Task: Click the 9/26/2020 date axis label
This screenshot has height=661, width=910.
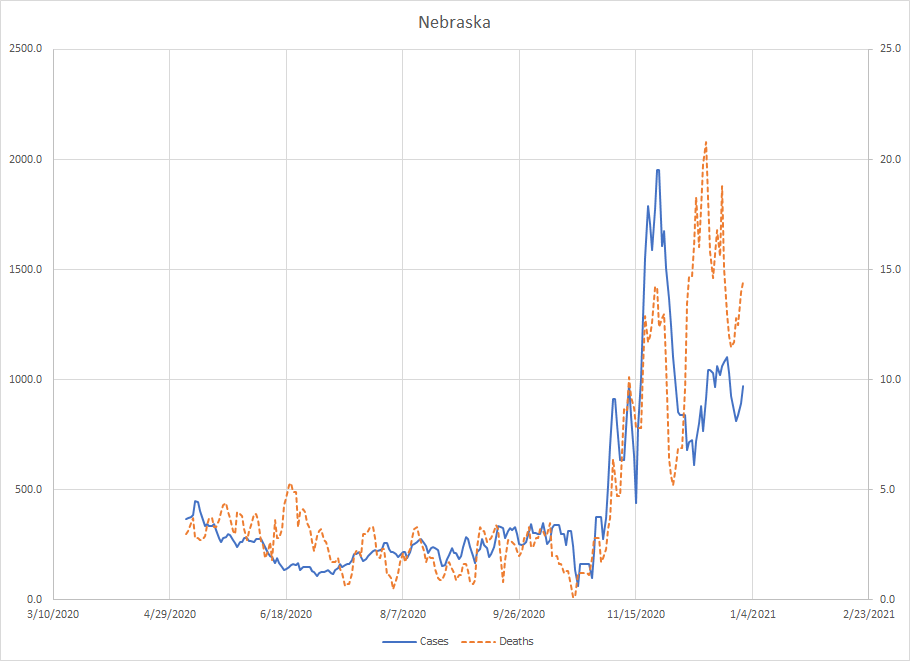Action: click(520, 614)
